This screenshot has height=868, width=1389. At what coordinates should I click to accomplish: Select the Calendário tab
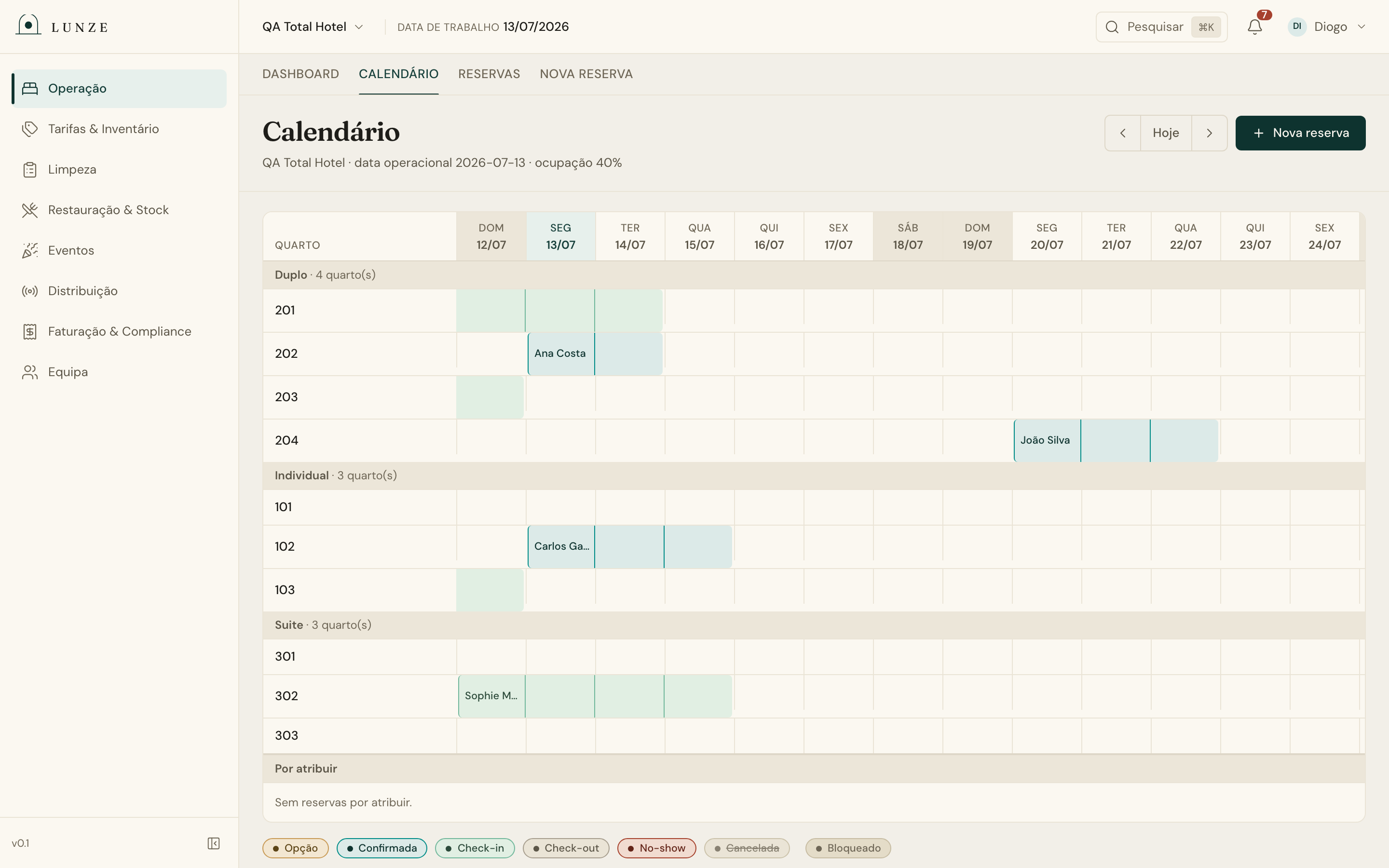[x=398, y=74]
